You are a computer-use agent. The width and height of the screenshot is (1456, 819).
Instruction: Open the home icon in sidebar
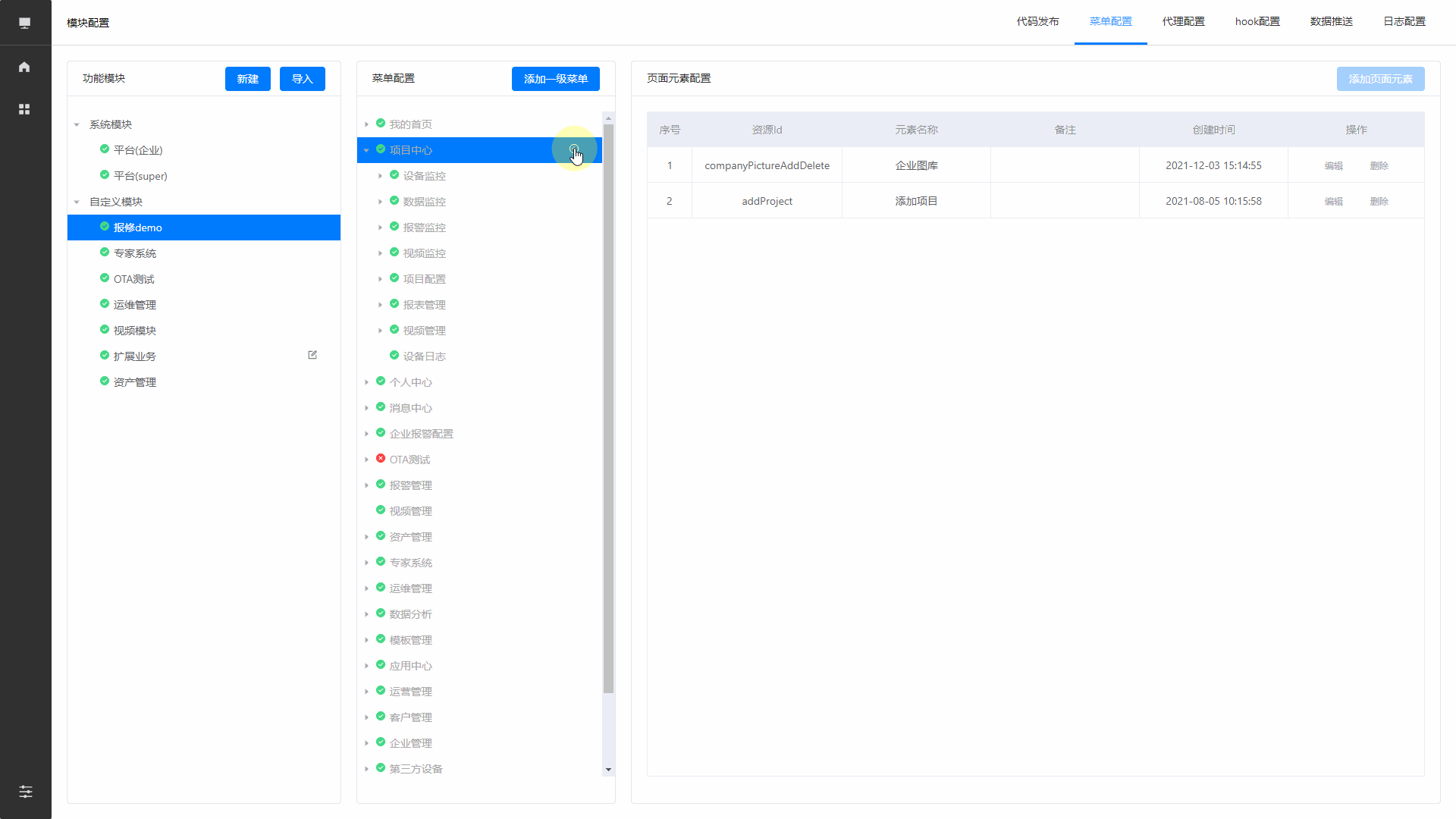[24, 67]
